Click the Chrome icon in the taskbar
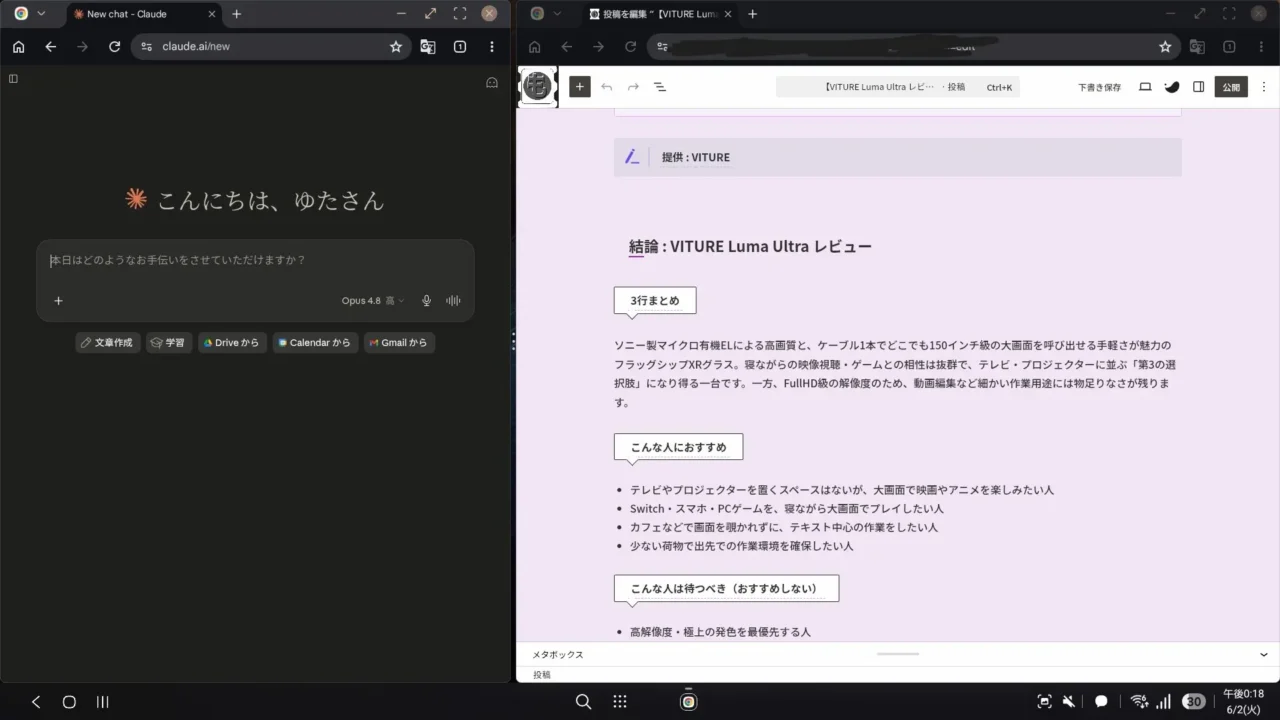The image size is (1280, 720). tap(688, 702)
